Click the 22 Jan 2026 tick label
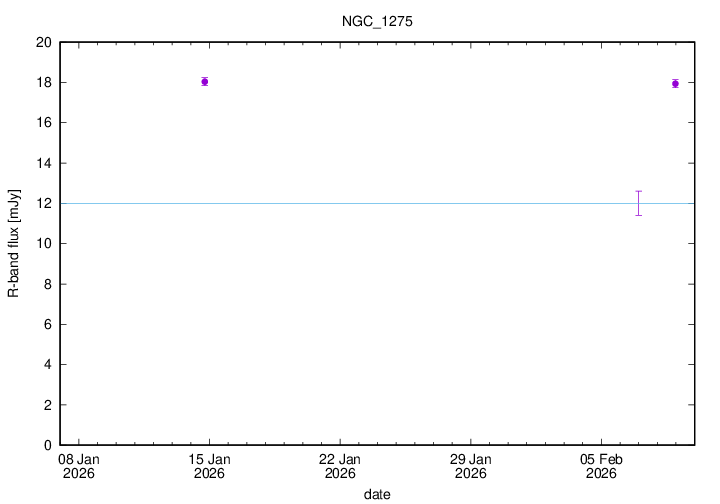The height and width of the screenshot is (504, 720). point(339,466)
